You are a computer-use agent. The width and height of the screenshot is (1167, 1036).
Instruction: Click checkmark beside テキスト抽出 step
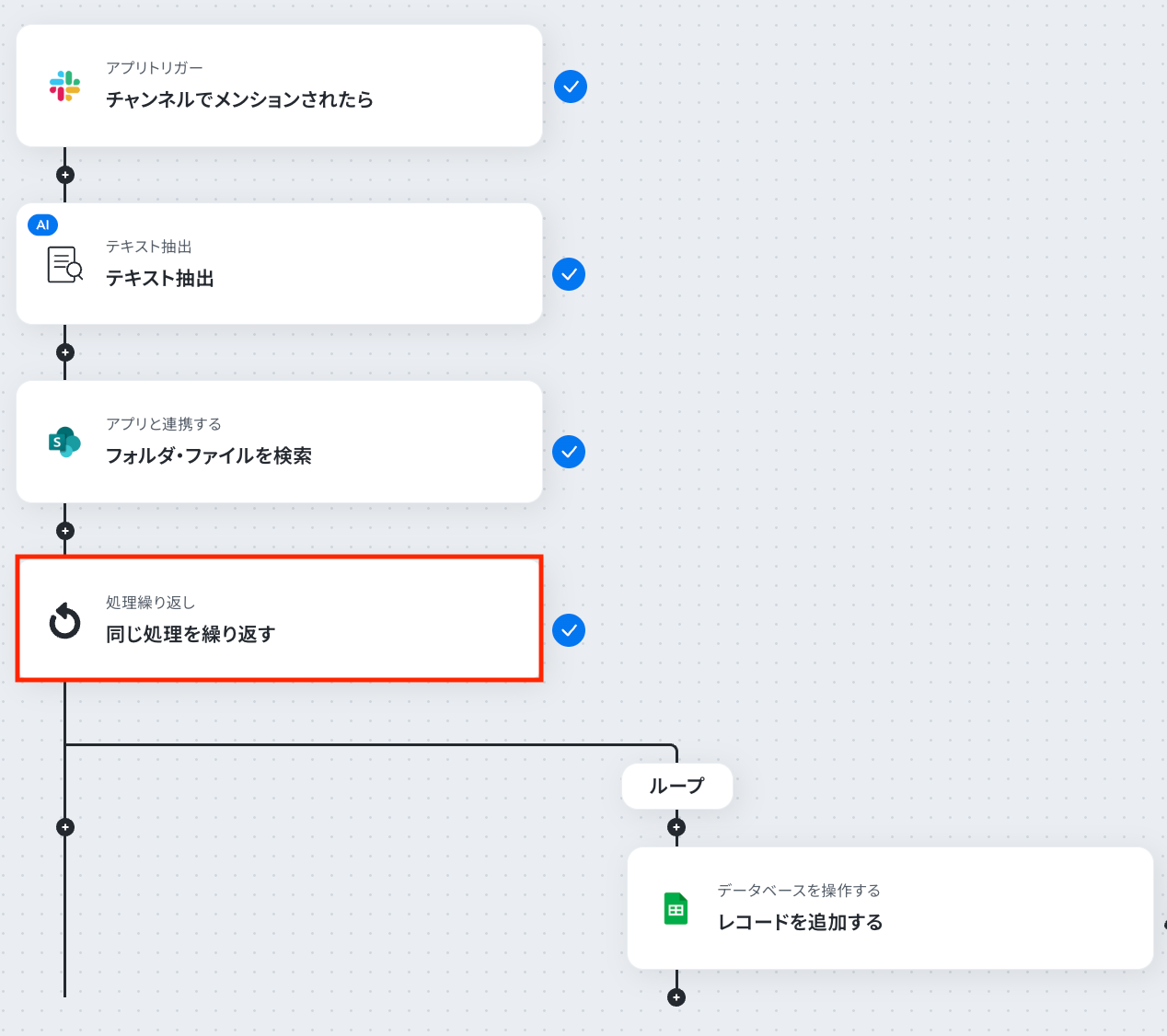pos(569,274)
